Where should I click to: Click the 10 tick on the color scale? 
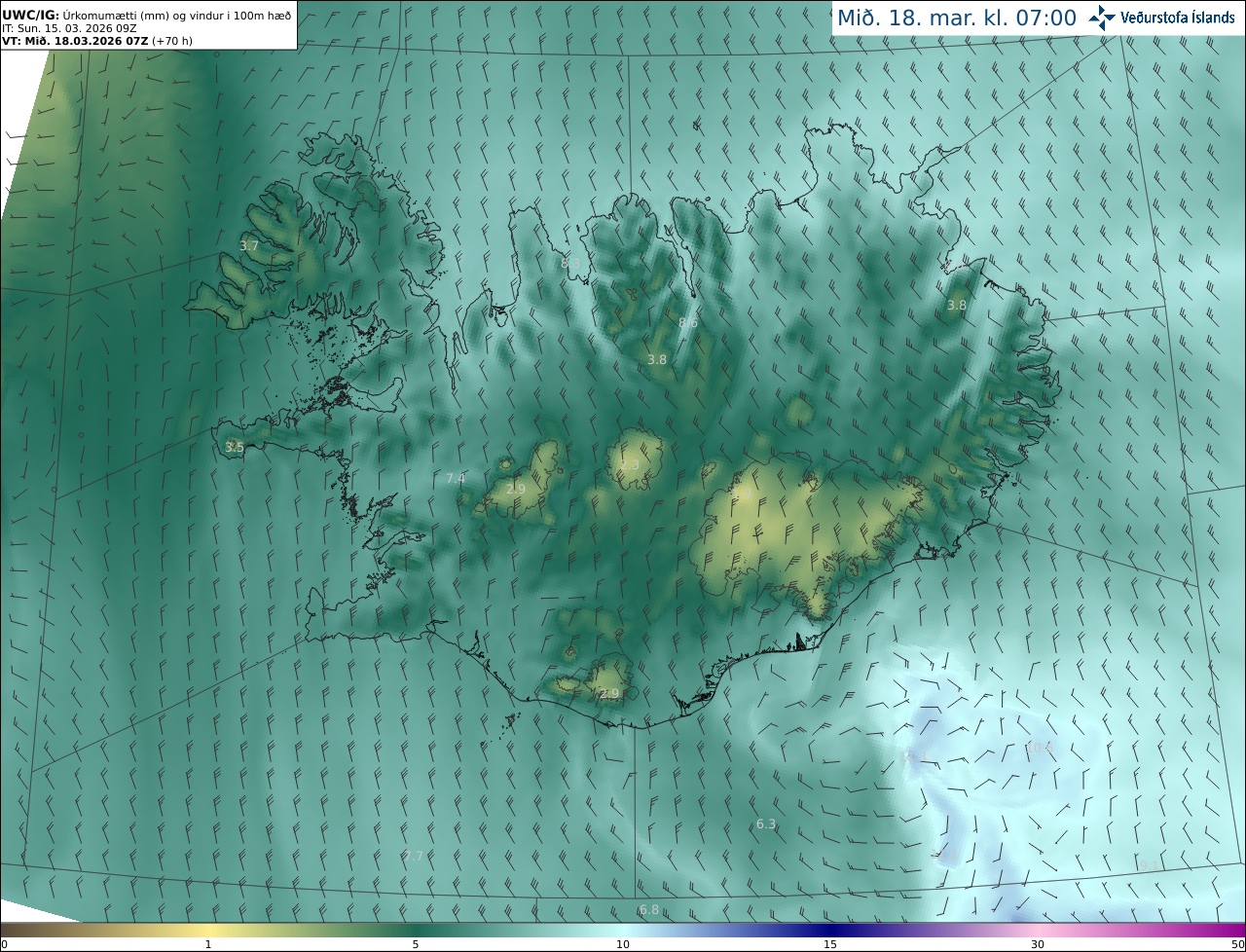click(x=623, y=944)
